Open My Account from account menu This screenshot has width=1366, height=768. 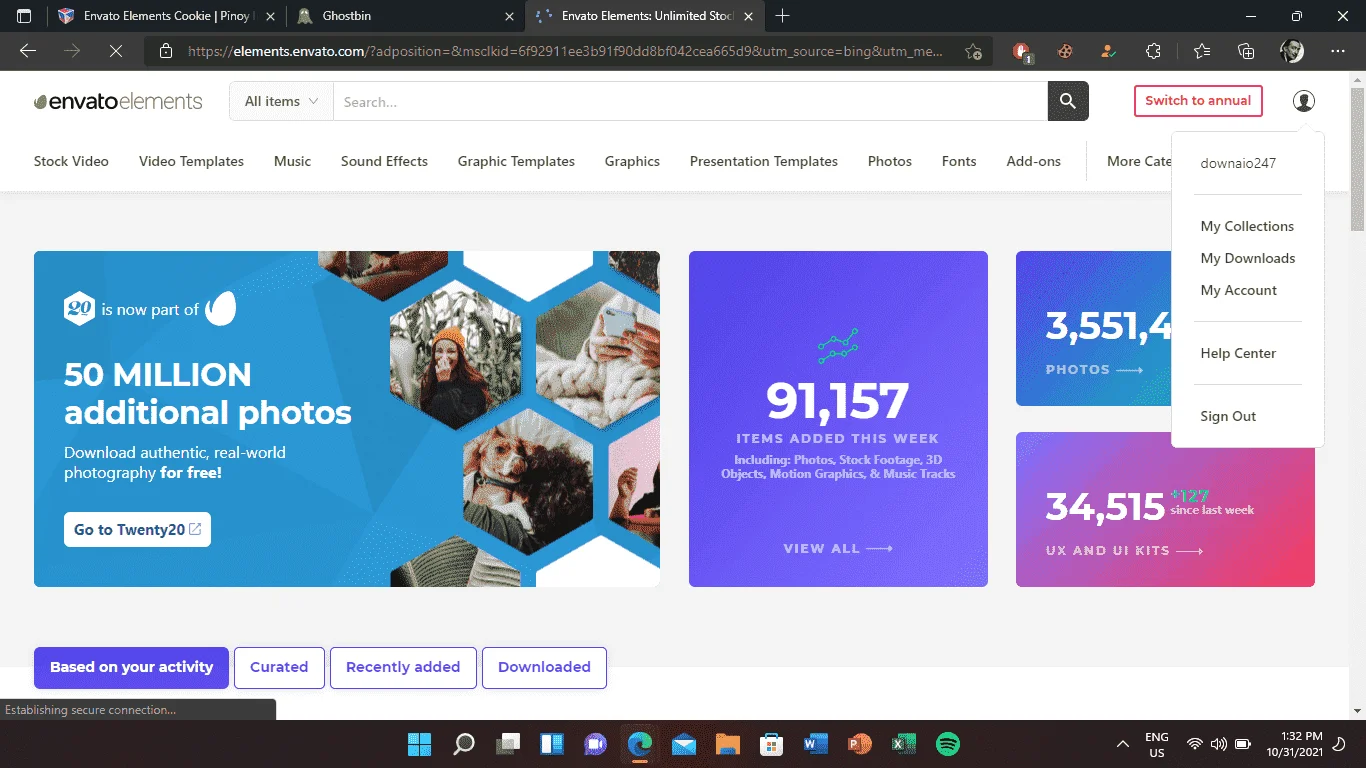click(1238, 290)
